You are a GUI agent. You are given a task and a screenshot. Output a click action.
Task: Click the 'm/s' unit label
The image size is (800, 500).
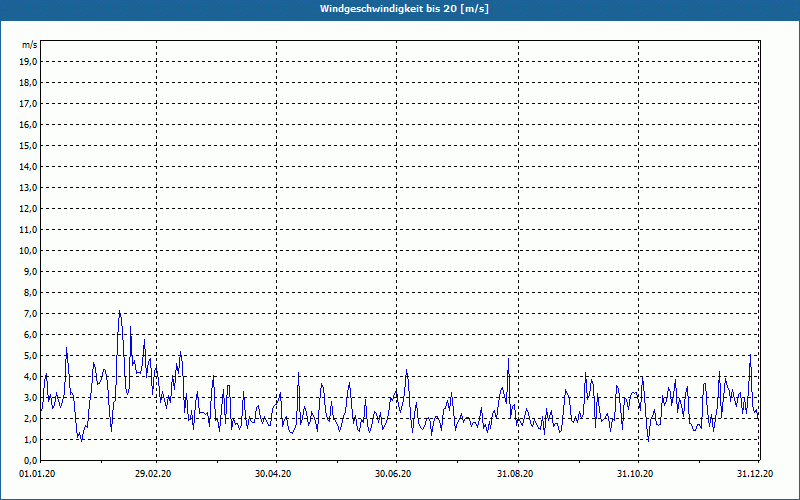[29, 45]
